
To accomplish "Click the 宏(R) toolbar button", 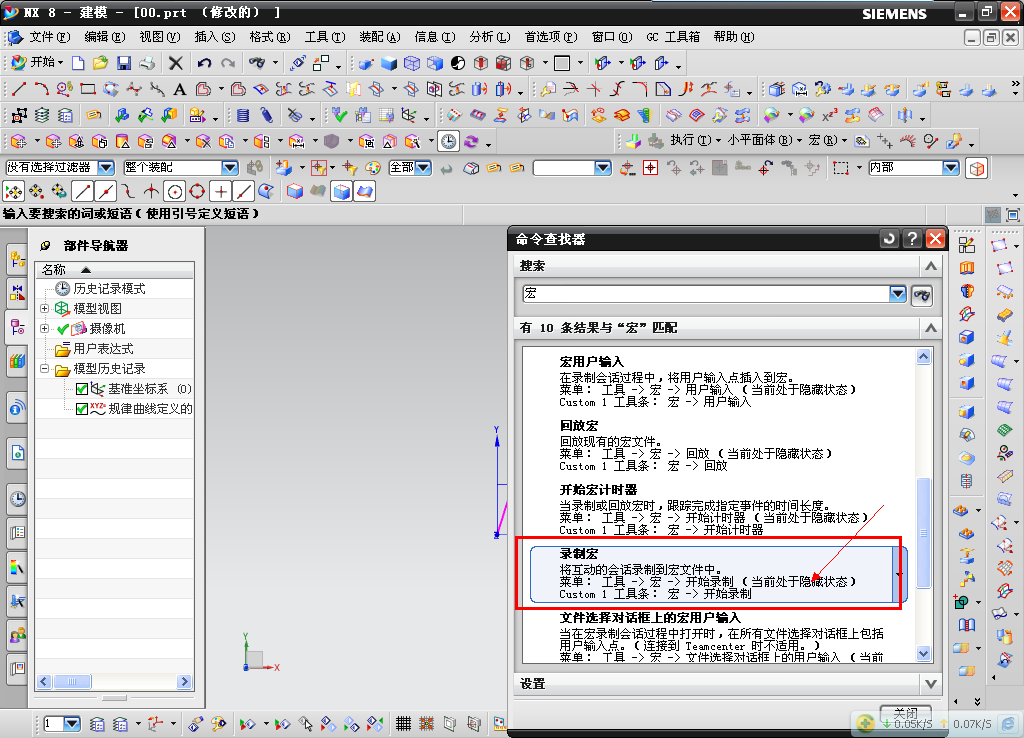I will [827, 140].
